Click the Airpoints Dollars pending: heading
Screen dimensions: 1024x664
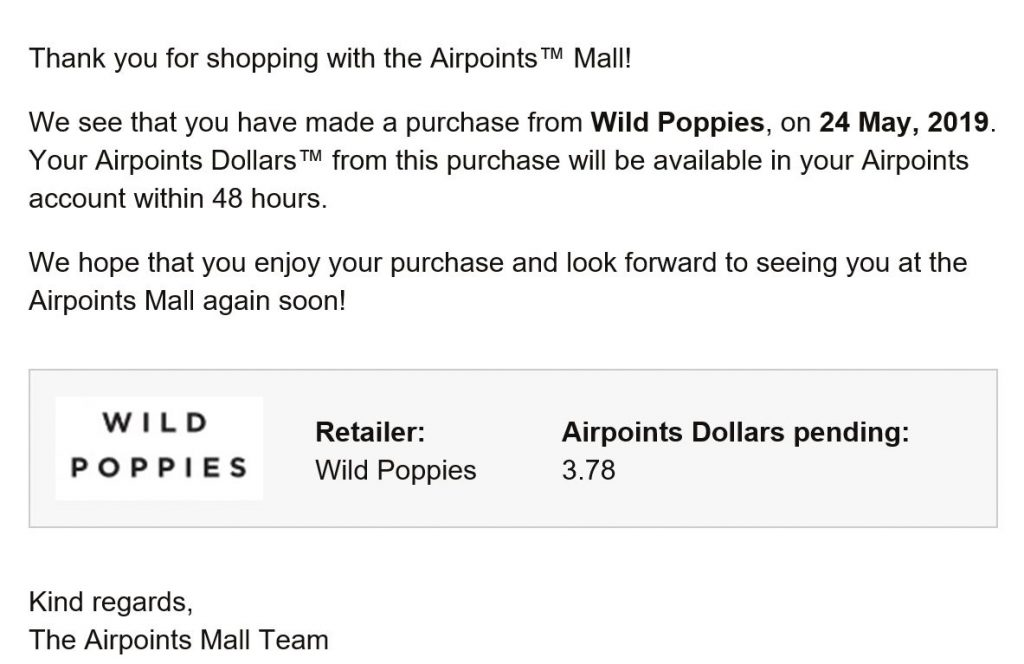(735, 432)
